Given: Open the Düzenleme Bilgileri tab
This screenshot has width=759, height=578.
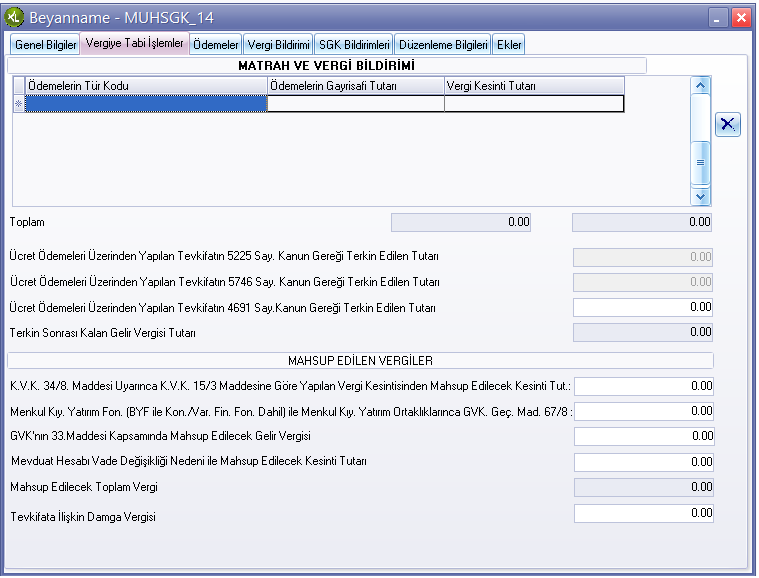Looking at the screenshot, I should click(442, 45).
